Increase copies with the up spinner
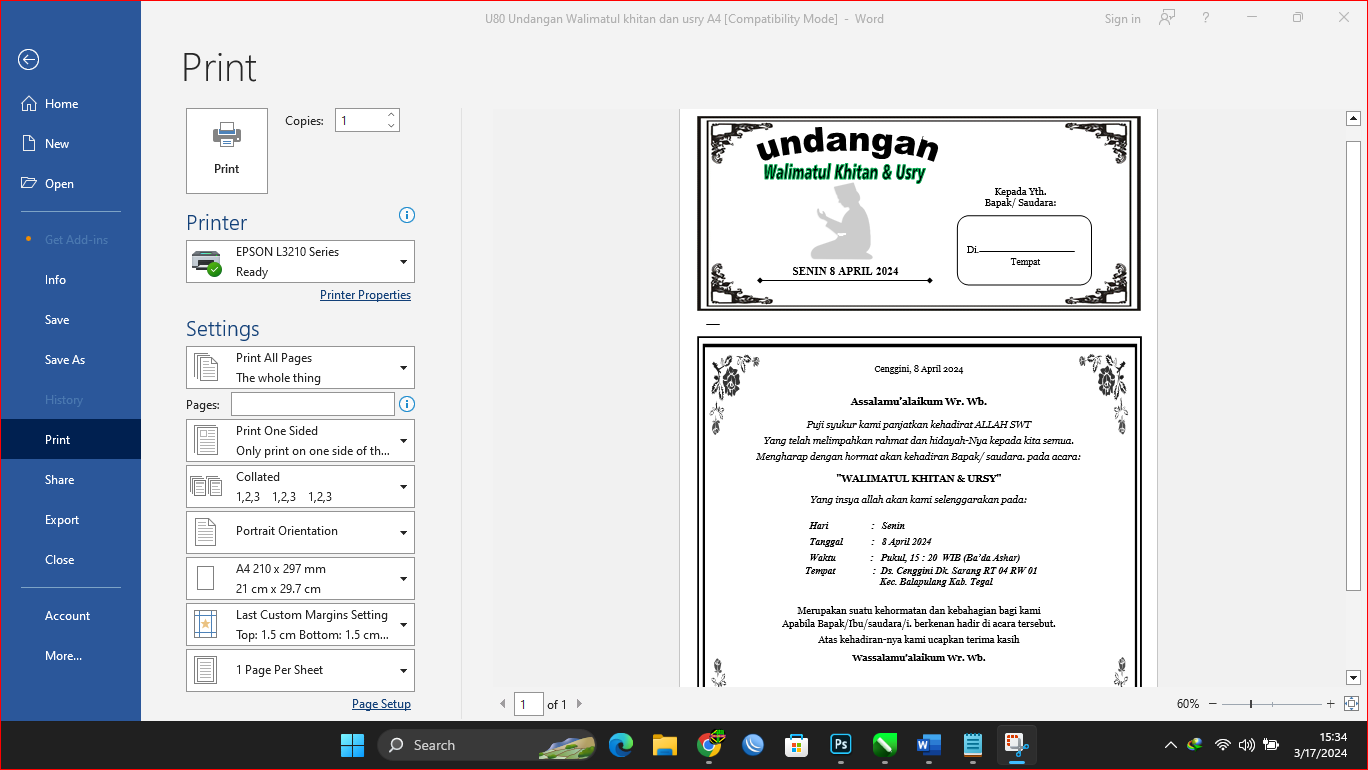Viewport: 1368px width, 770px height. coord(392,115)
